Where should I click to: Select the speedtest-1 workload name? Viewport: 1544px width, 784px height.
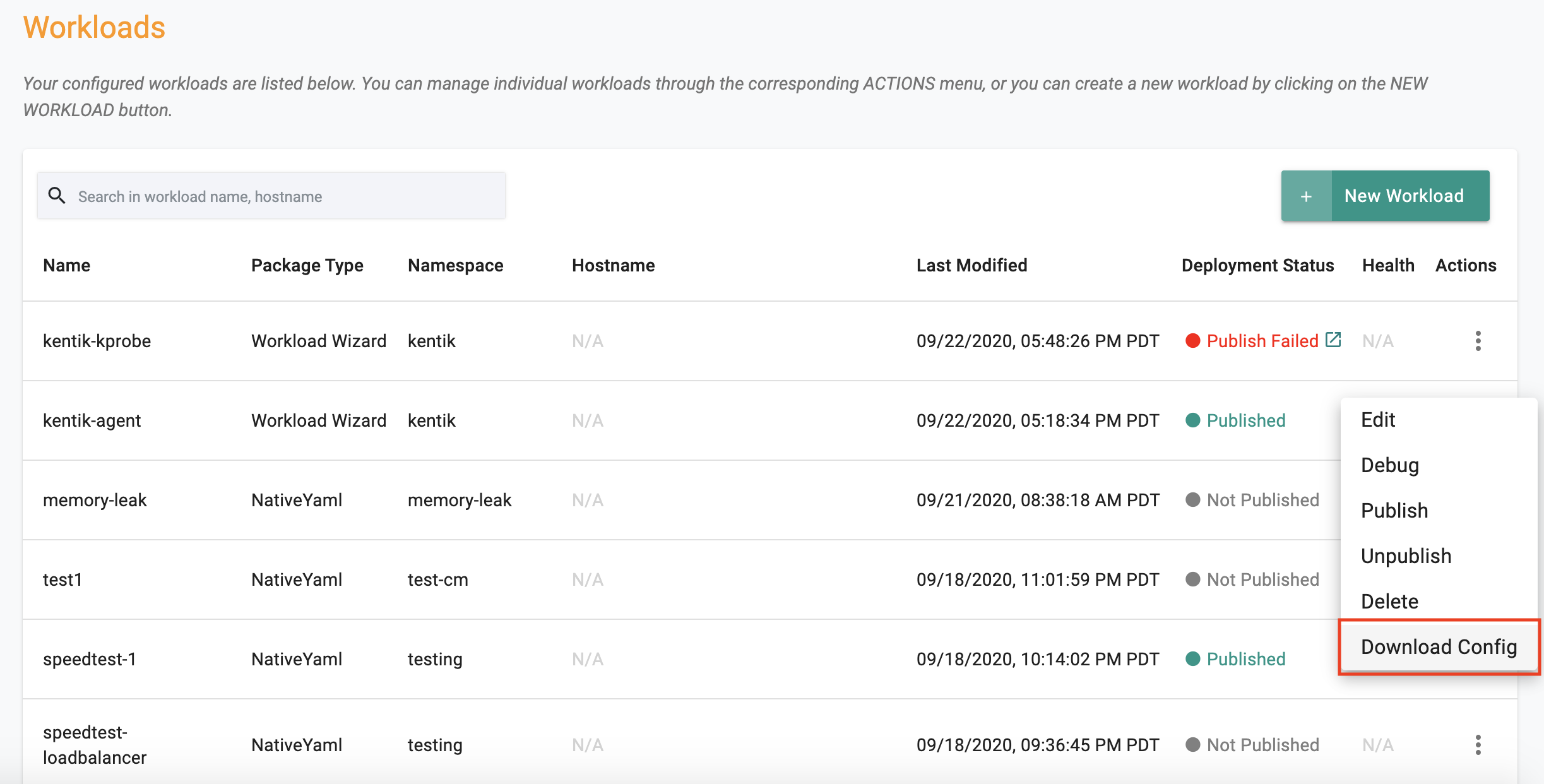click(x=90, y=659)
